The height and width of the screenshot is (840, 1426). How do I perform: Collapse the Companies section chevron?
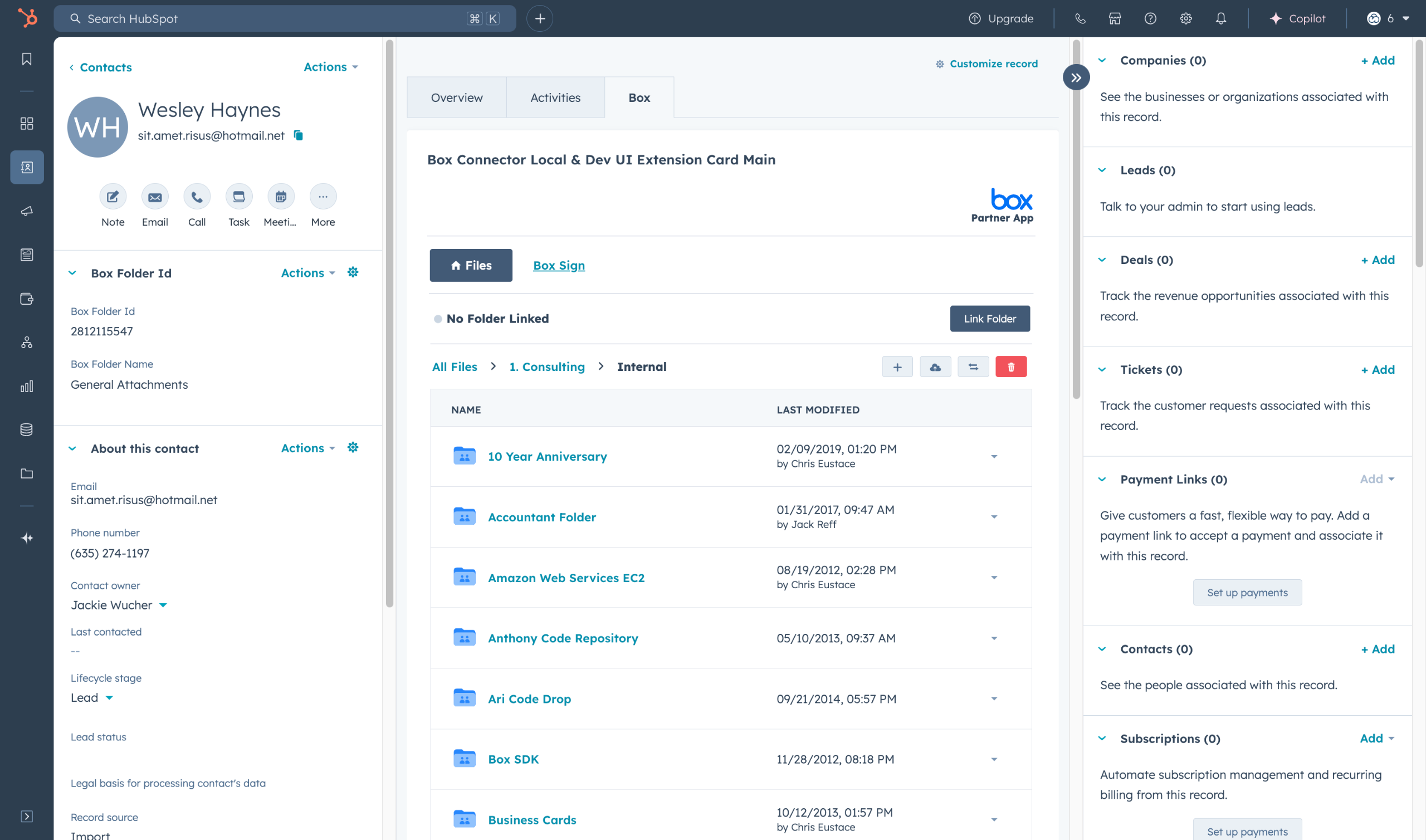point(1102,60)
